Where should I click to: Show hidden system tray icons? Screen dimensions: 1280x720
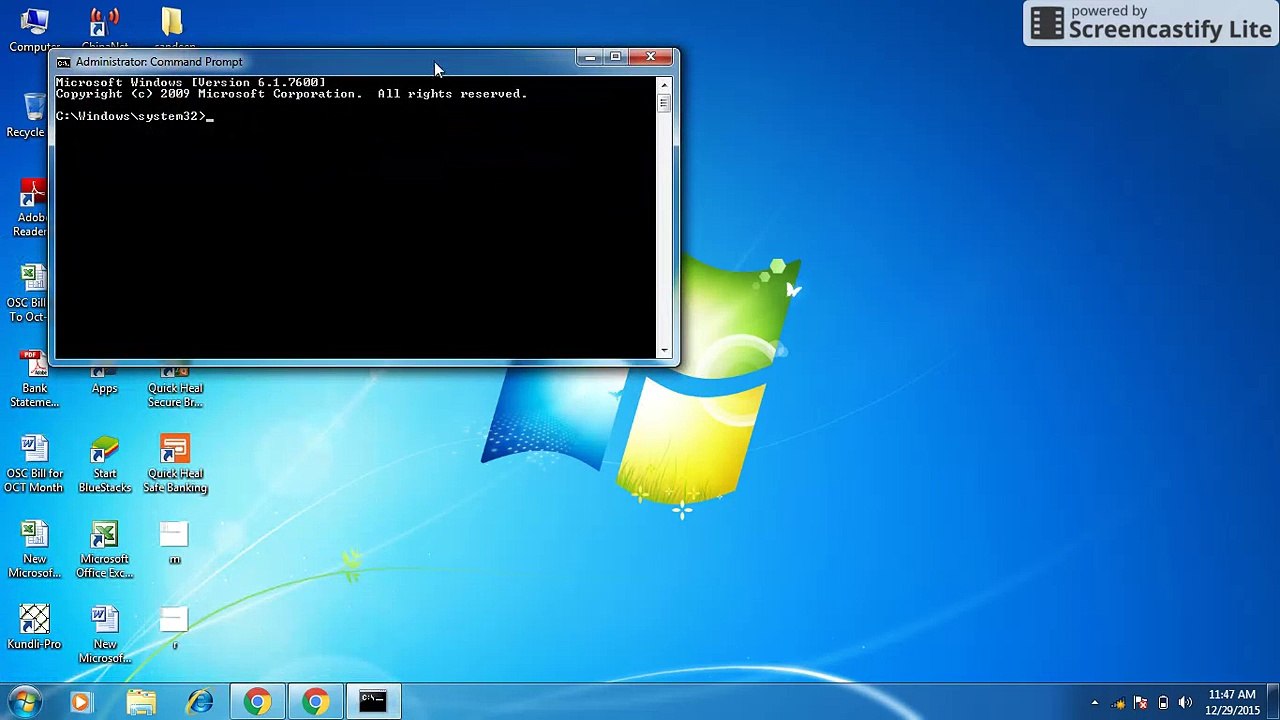click(1095, 703)
